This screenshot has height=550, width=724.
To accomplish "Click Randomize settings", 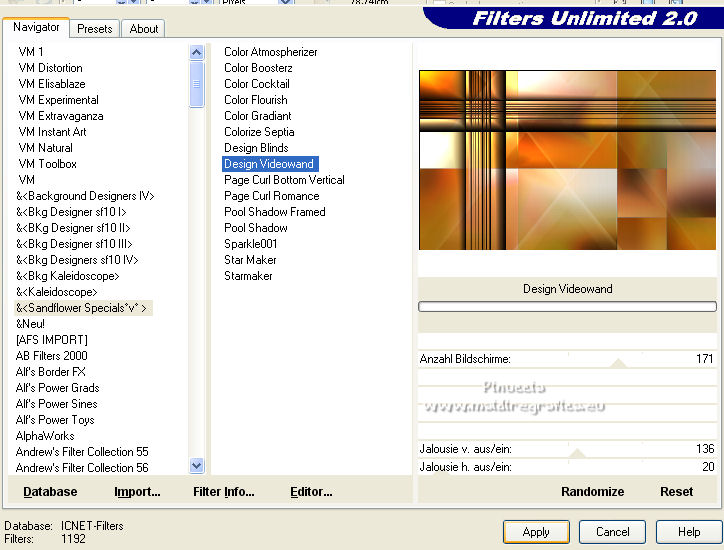I will 592,491.
